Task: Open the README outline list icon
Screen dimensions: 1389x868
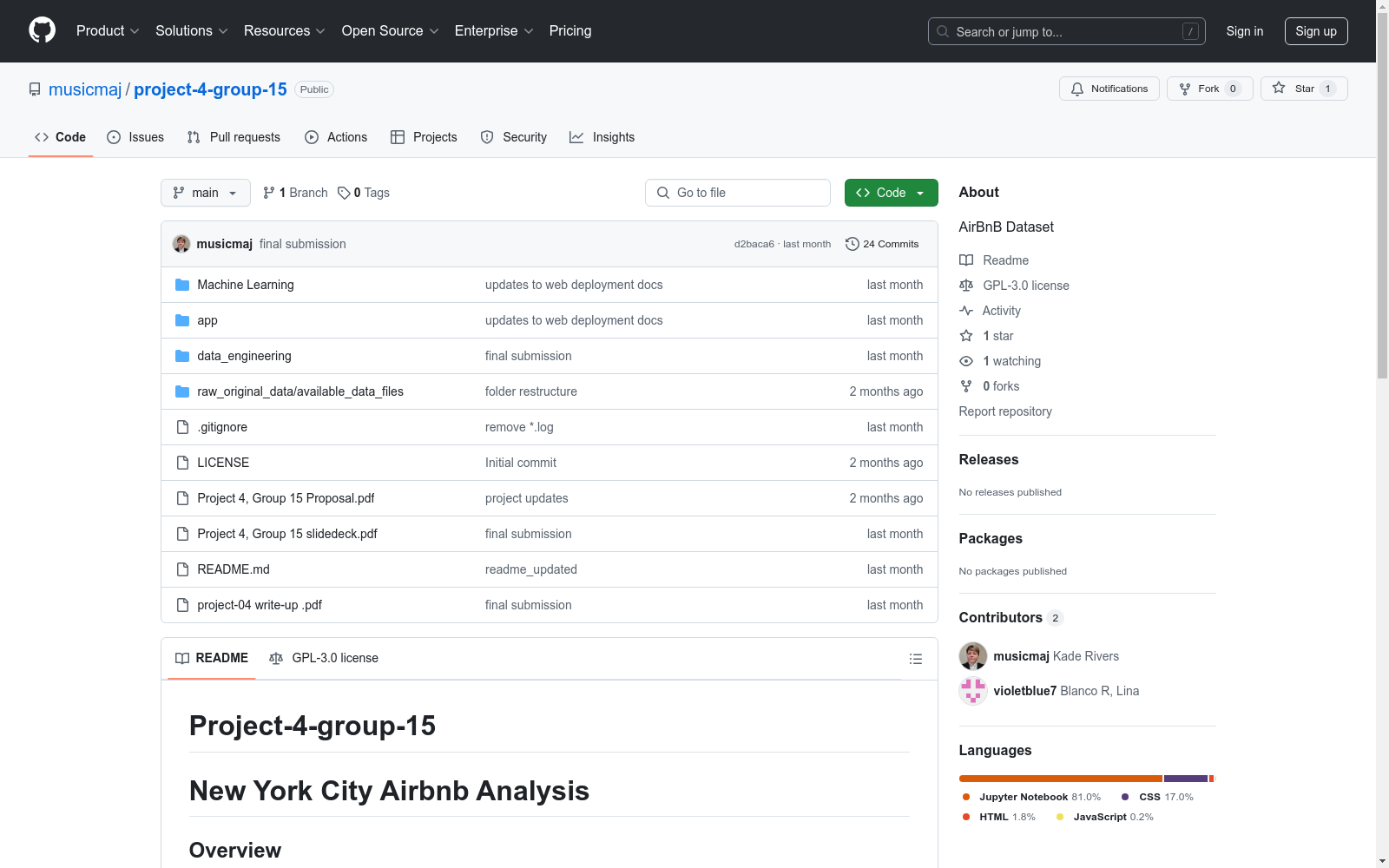Action: (x=915, y=659)
